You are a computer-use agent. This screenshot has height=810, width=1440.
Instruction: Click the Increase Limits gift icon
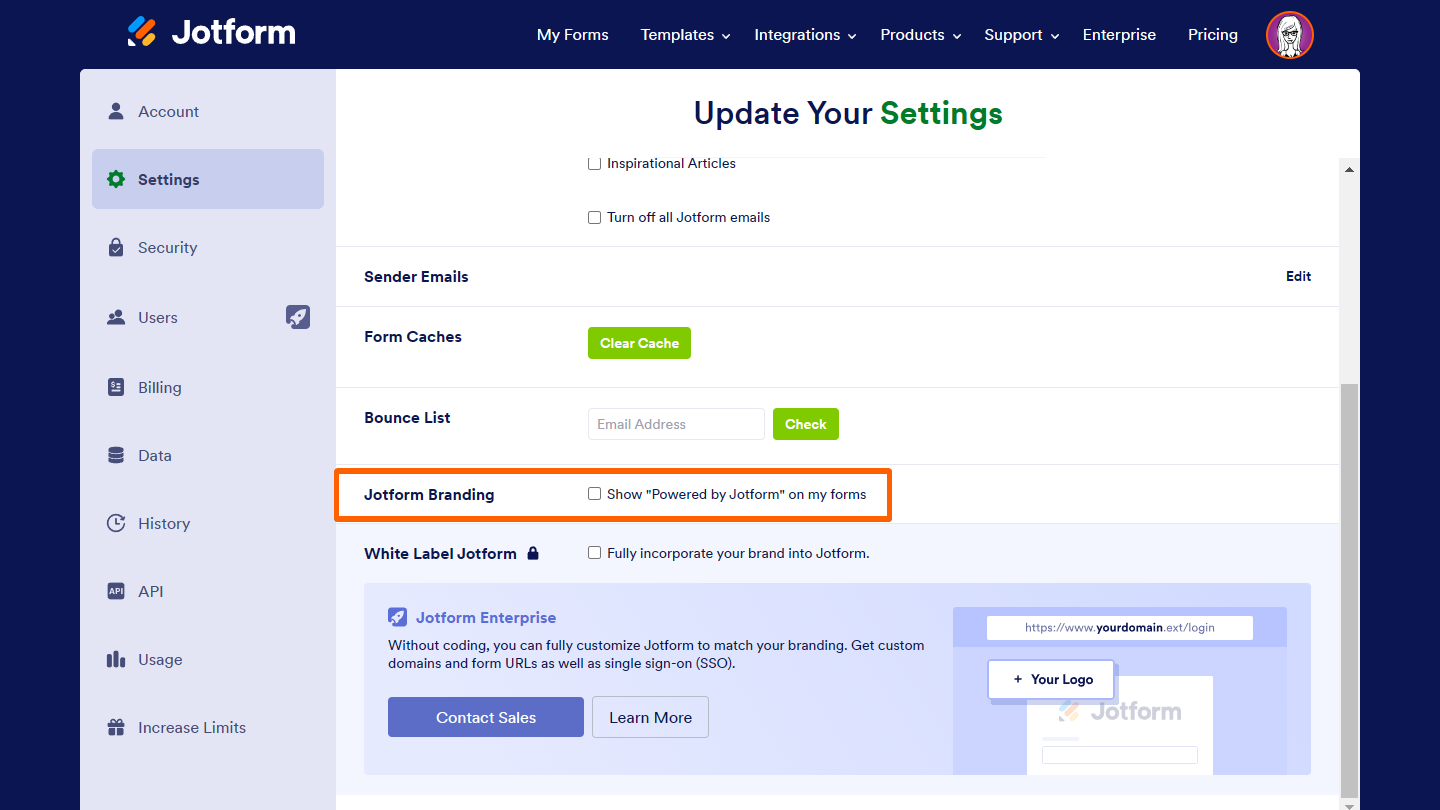(x=116, y=727)
